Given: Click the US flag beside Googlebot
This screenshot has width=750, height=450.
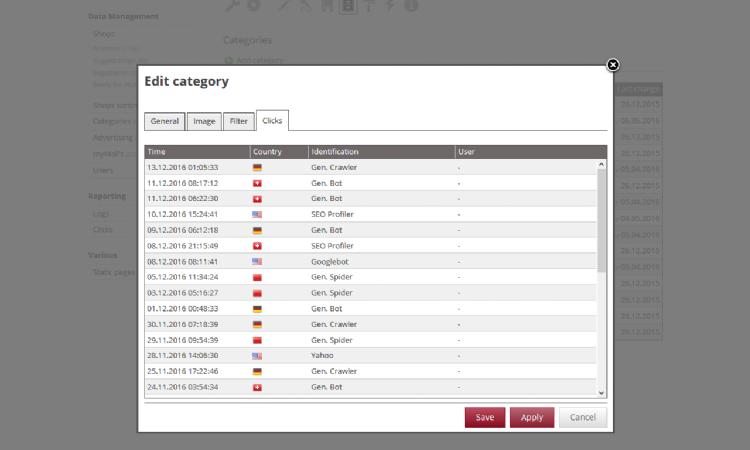Looking at the screenshot, I should [257, 261].
